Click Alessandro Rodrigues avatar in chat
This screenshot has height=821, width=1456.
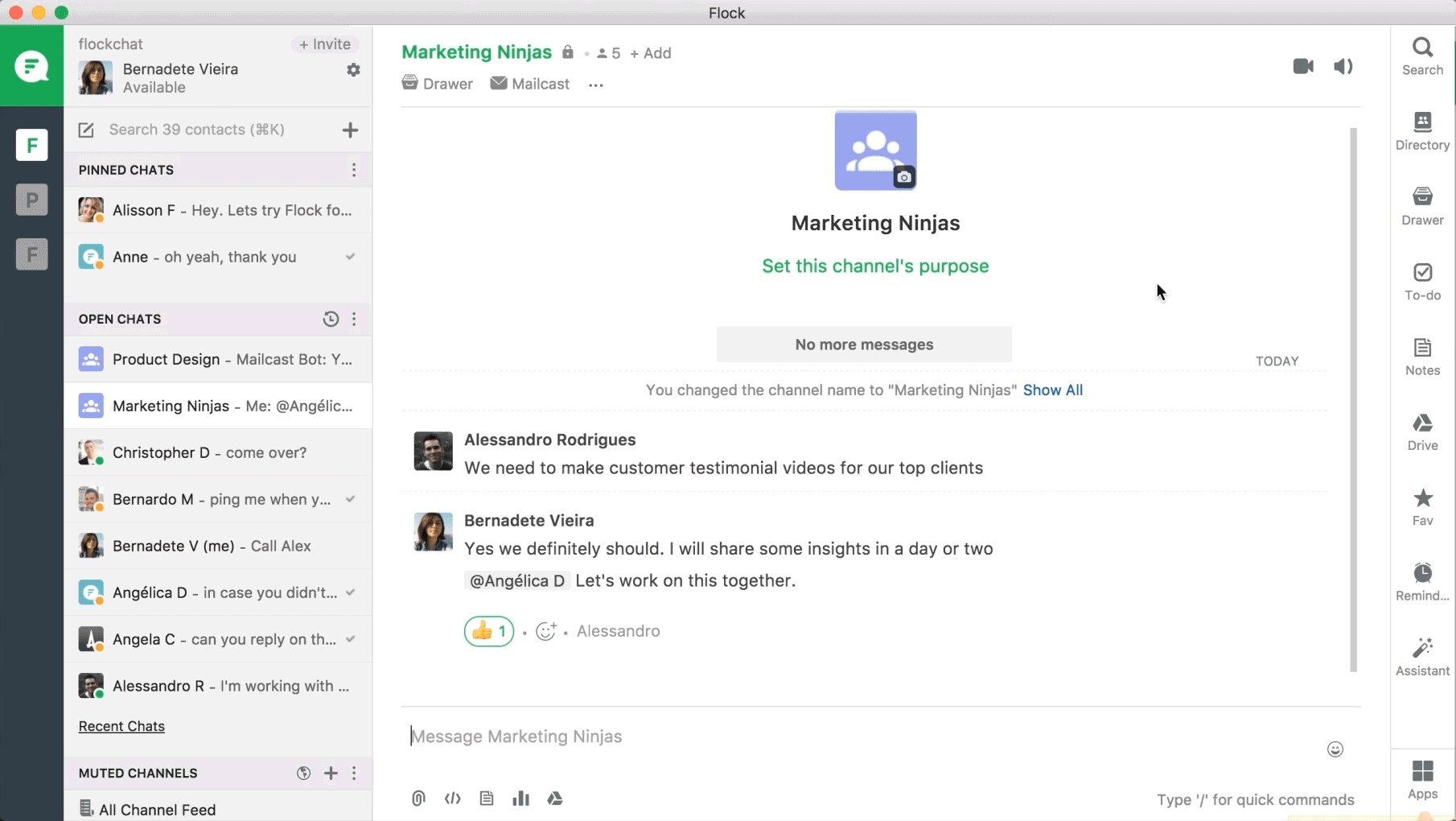point(433,451)
